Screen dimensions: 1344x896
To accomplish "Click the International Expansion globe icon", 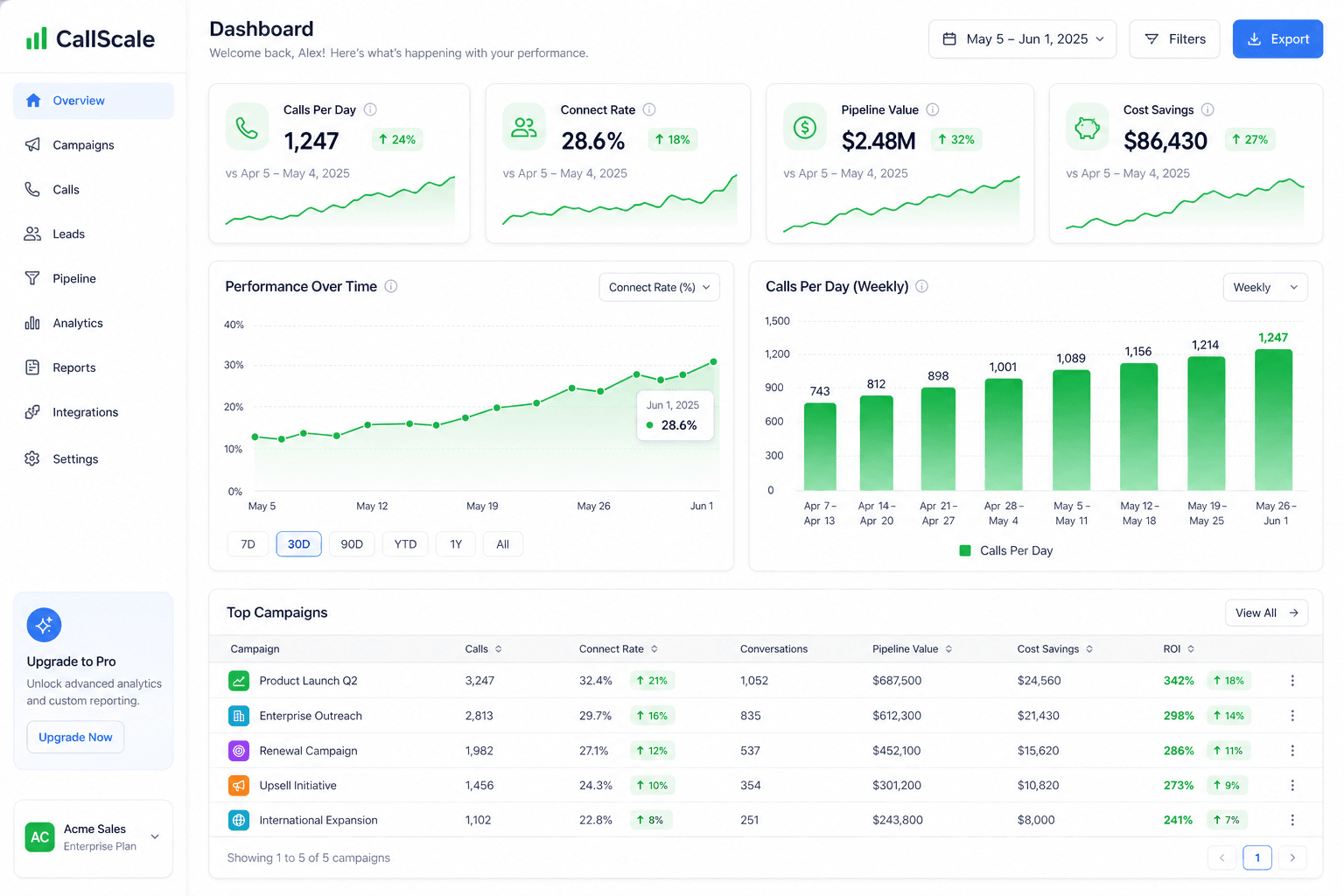I will (239, 820).
